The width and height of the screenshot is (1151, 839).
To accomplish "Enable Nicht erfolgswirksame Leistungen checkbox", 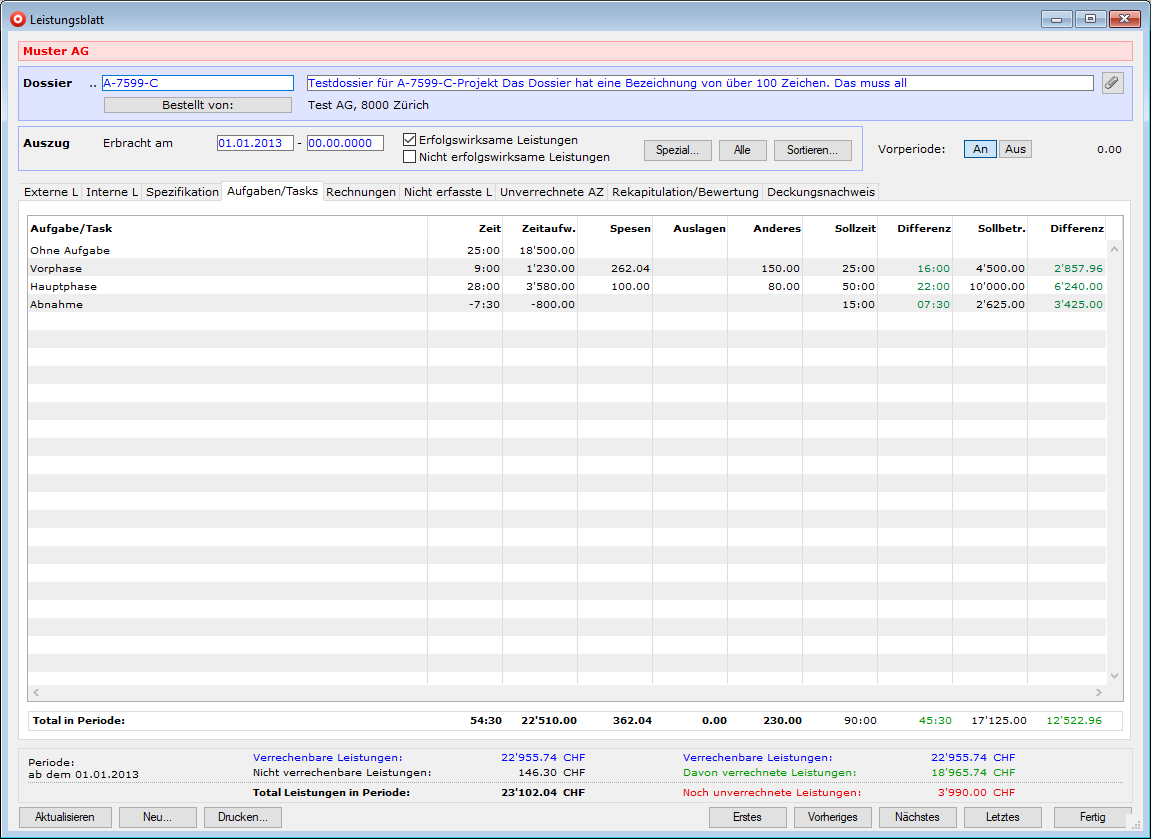I will pos(409,157).
